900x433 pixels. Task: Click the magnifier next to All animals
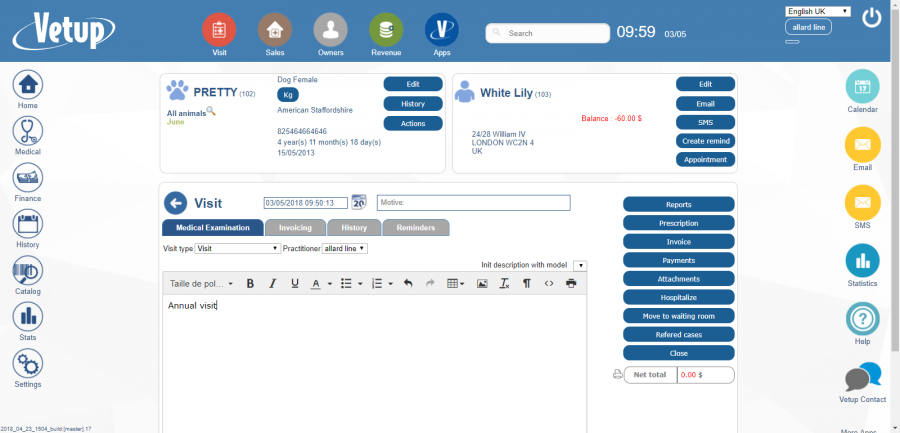[x=211, y=111]
